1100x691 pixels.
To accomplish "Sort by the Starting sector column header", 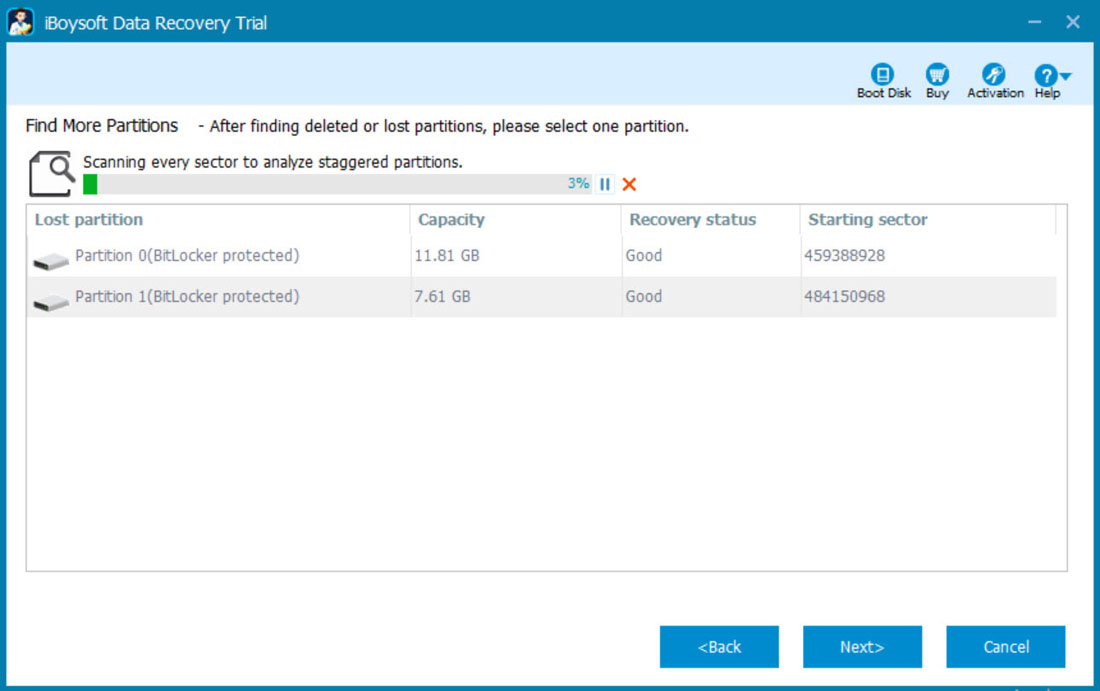I will point(867,220).
